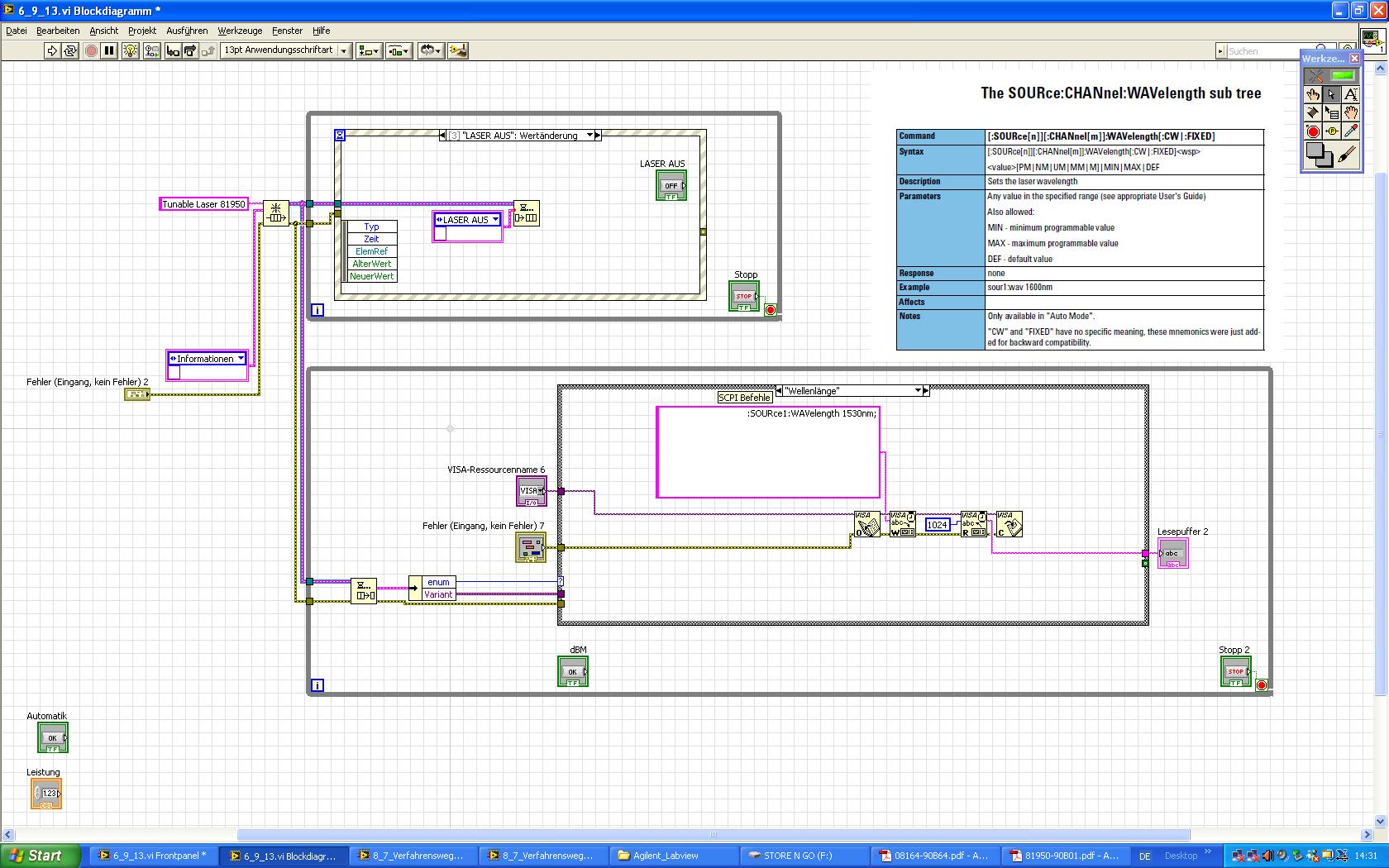This screenshot has height=868, width=1389.
Task: Select the probe tool in palette
Action: [x=1331, y=131]
